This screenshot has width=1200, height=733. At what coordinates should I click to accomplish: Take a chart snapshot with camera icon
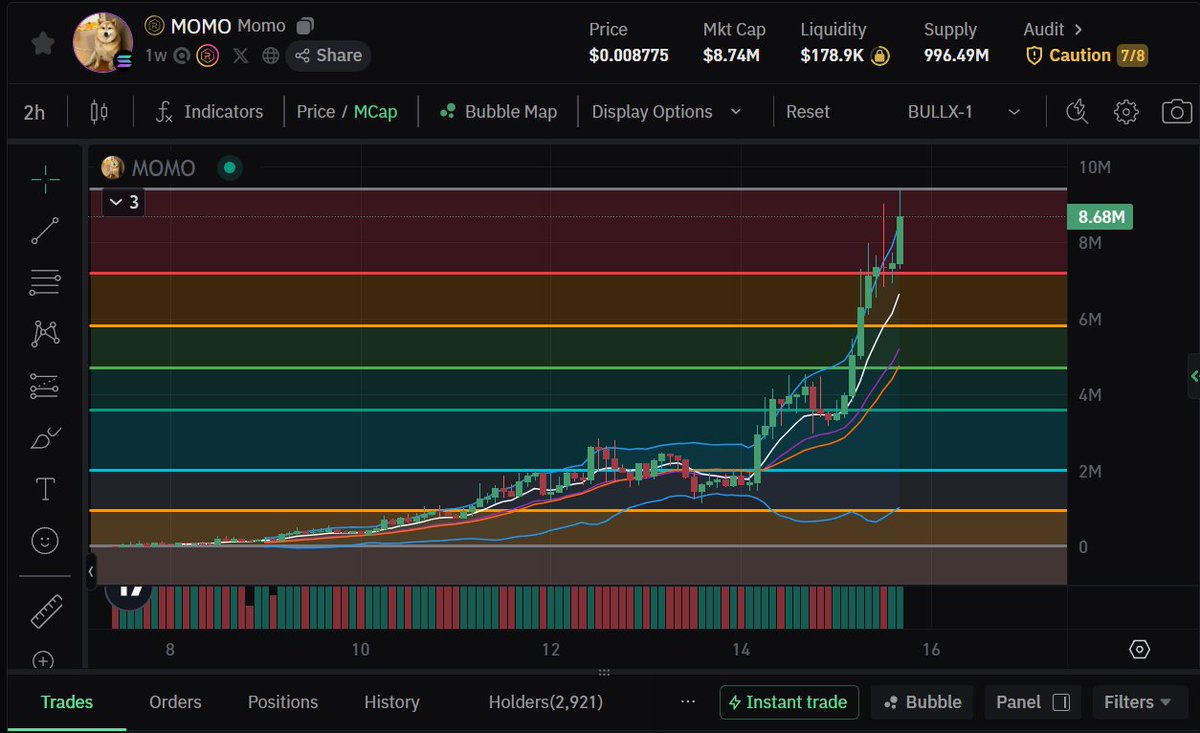pos(1177,112)
